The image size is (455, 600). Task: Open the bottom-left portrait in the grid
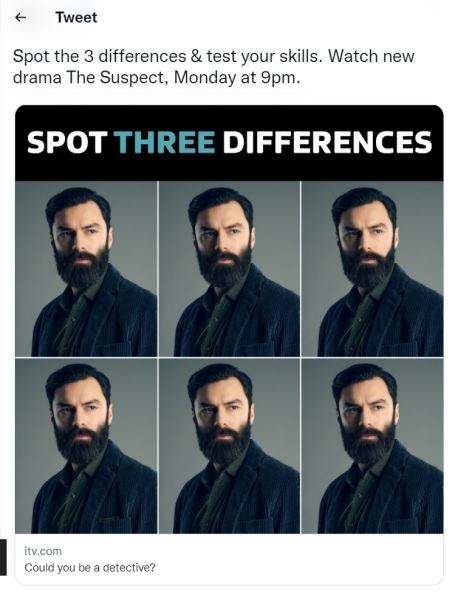(86, 446)
